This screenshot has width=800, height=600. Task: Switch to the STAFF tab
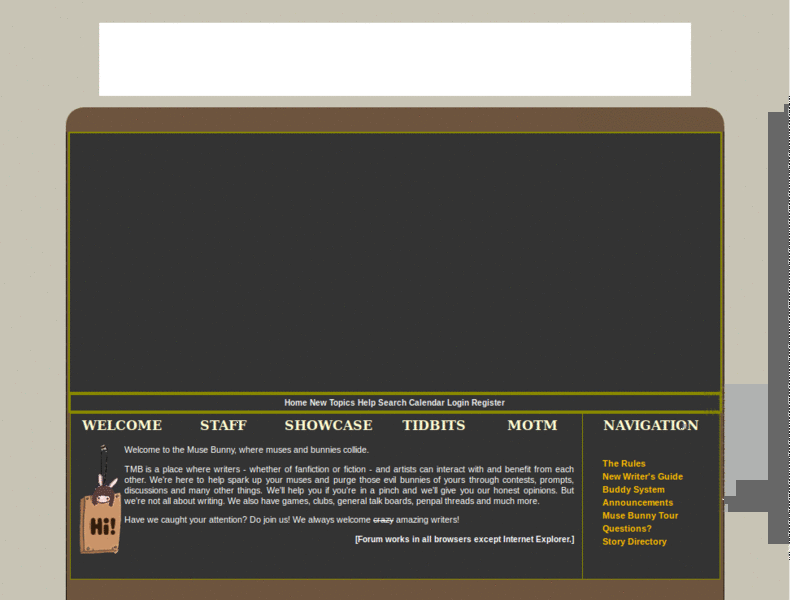click(223, 425)
